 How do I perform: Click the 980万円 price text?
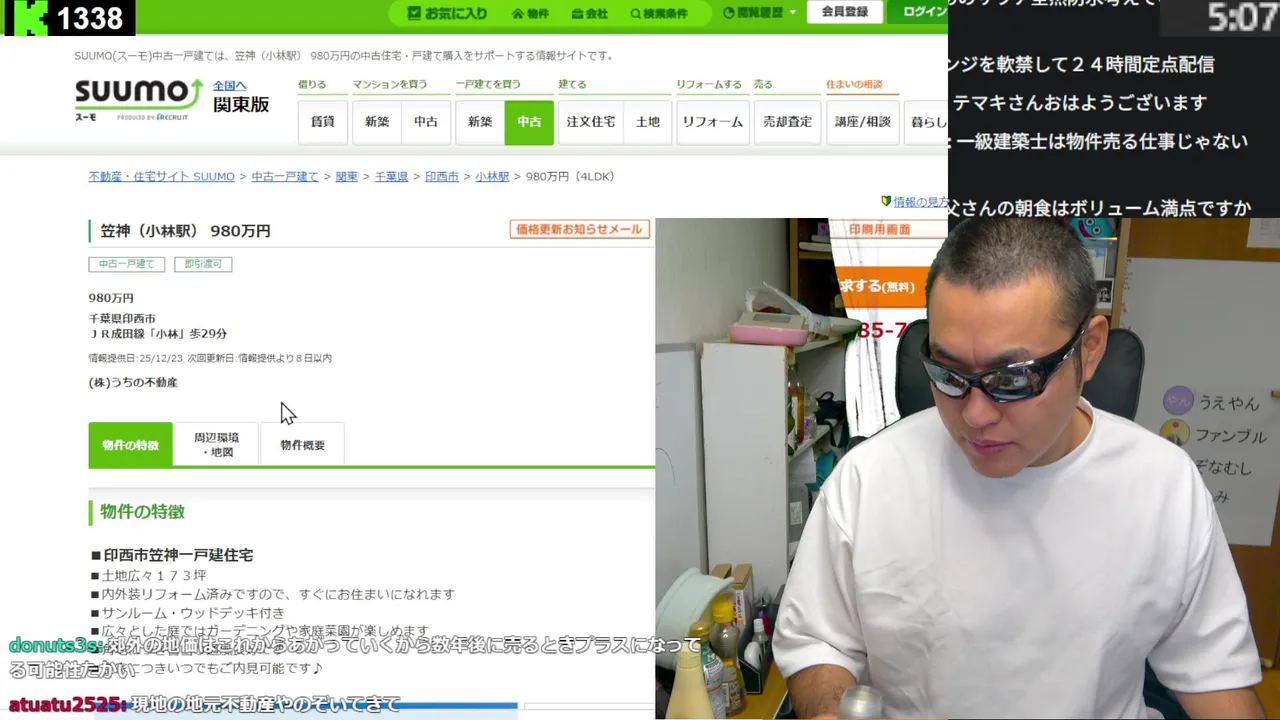(x=111, y=298)
